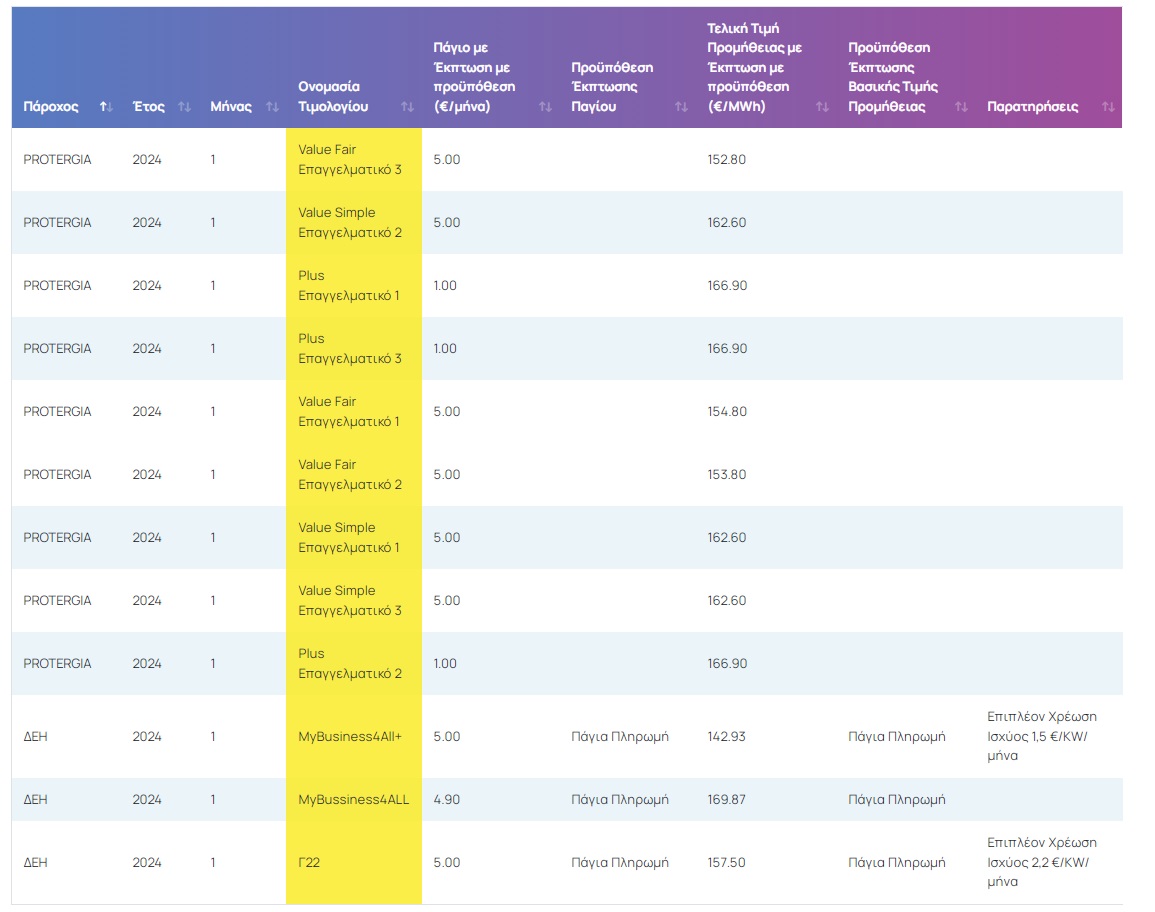Viewport: 1155px width, 912px height.
Task: Click sort arrows for Τελική Τιμή Προμήθειας column
Action: click(822, 107)
